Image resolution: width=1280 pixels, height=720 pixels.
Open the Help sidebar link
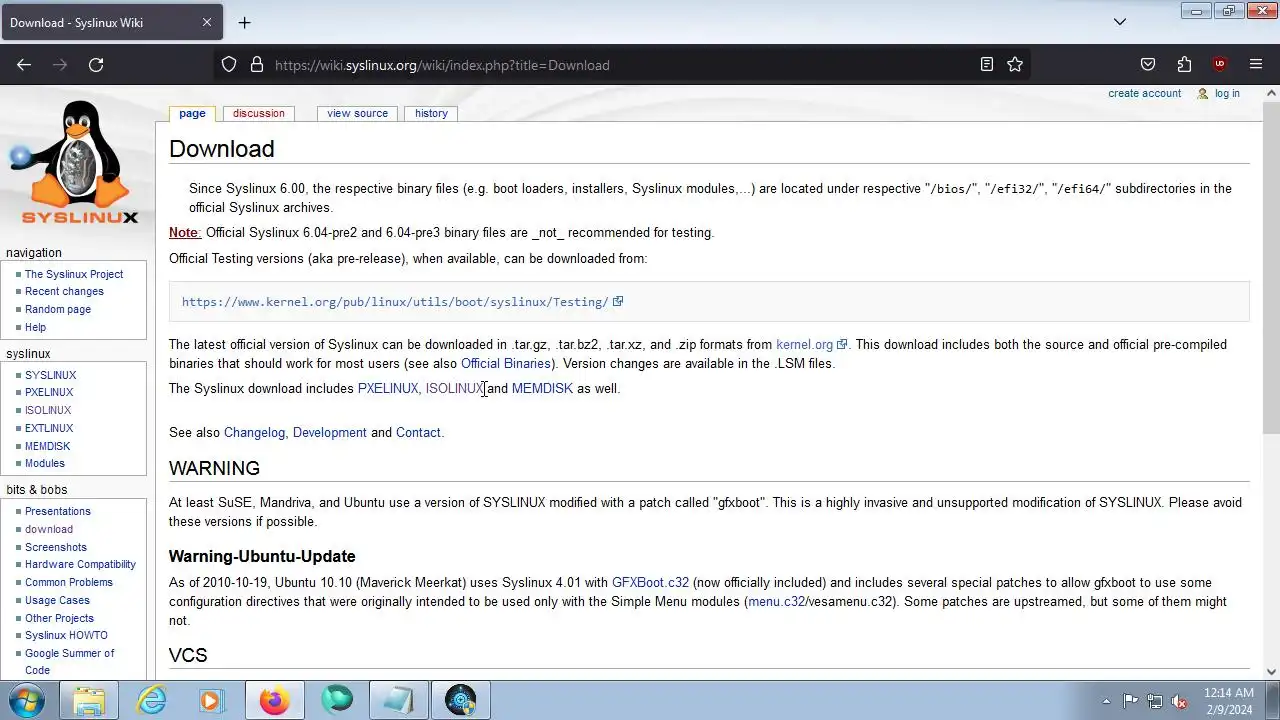tap(35, 327)
